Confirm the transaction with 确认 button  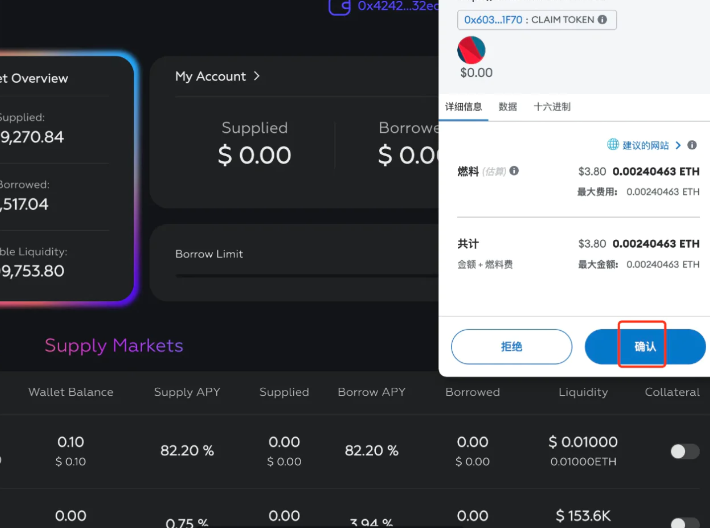point(645,346)
